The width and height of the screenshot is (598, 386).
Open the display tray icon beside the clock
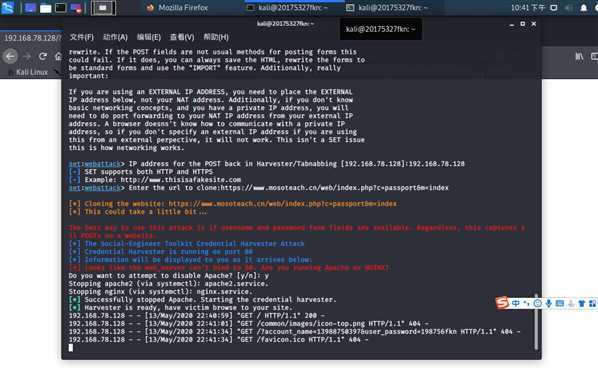pyautogui.click(x=554, y=8)
